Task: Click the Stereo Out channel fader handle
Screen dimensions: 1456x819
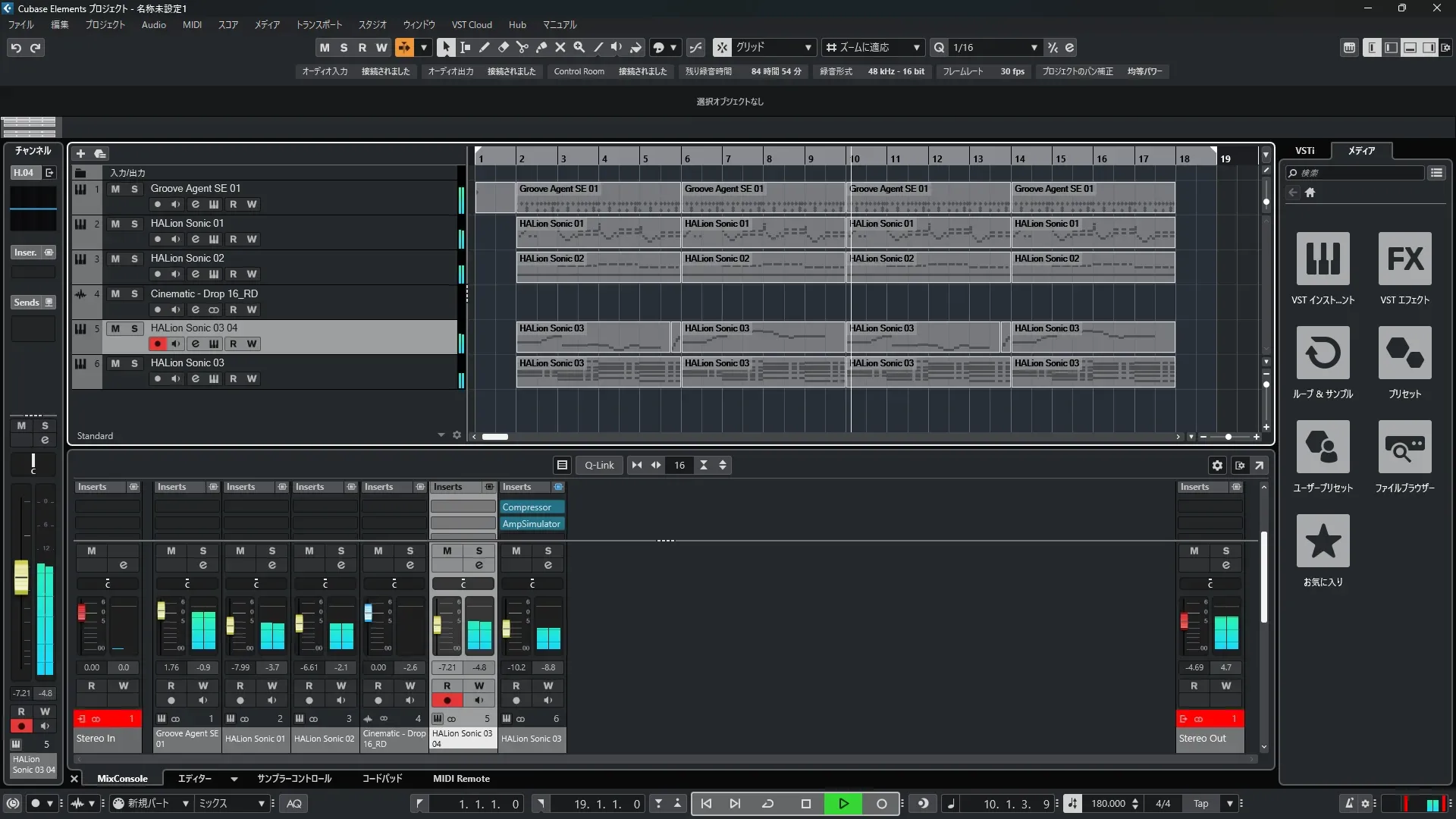Action: point(1184,622)
